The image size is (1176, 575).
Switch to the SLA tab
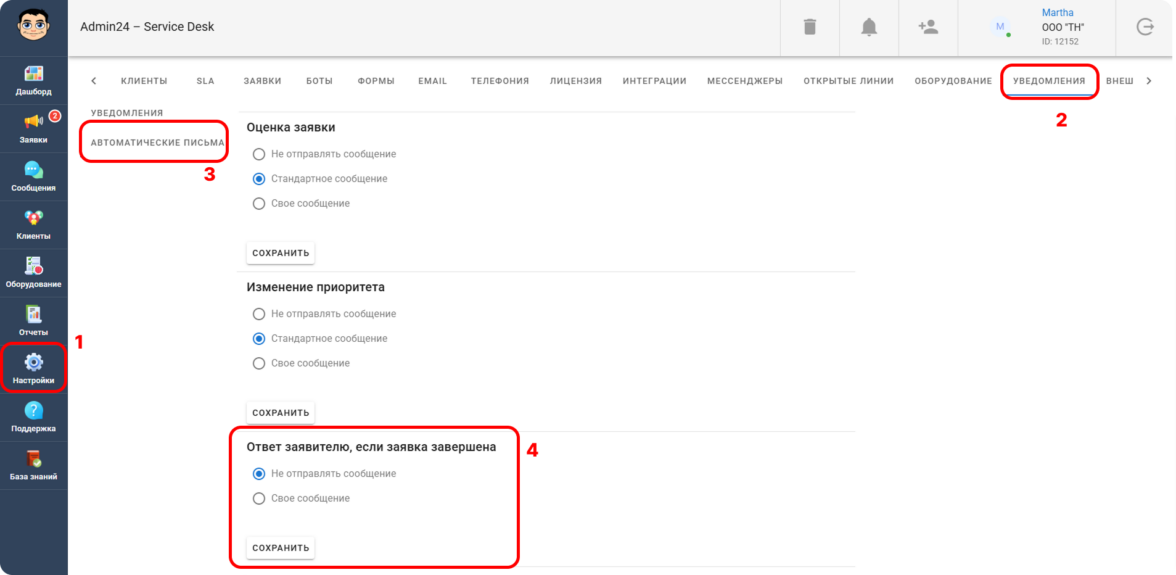pyautogui.click(x=206, y=81)
